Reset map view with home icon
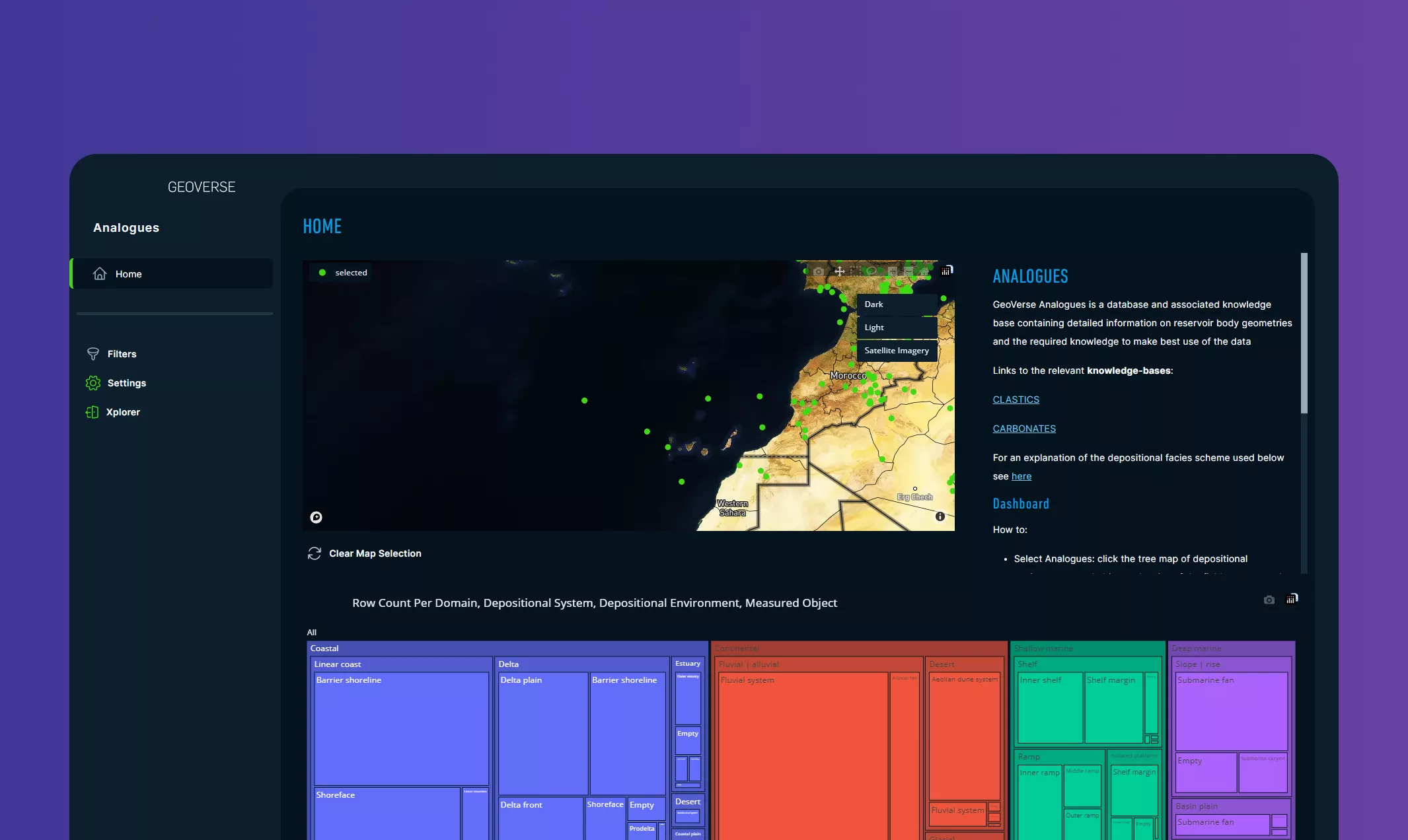Screen dimensions: 1408x840 point(924,271)
